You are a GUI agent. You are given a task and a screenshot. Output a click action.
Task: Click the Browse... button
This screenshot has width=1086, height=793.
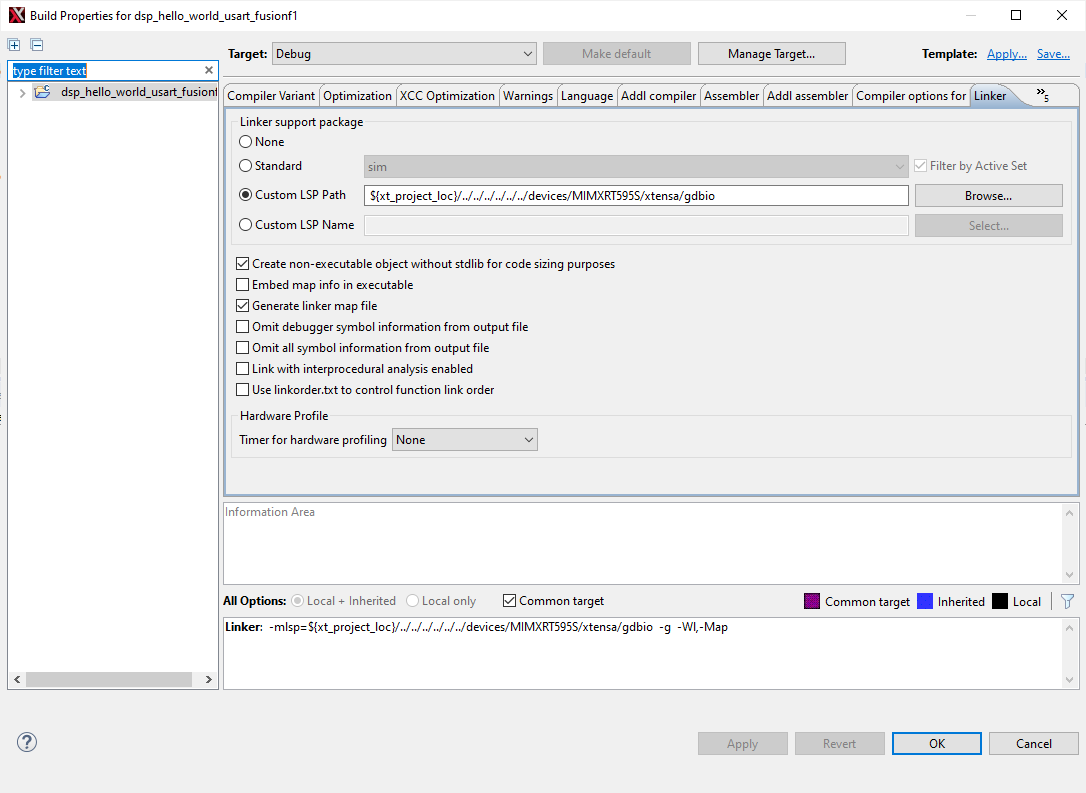[x=988, y=196]
